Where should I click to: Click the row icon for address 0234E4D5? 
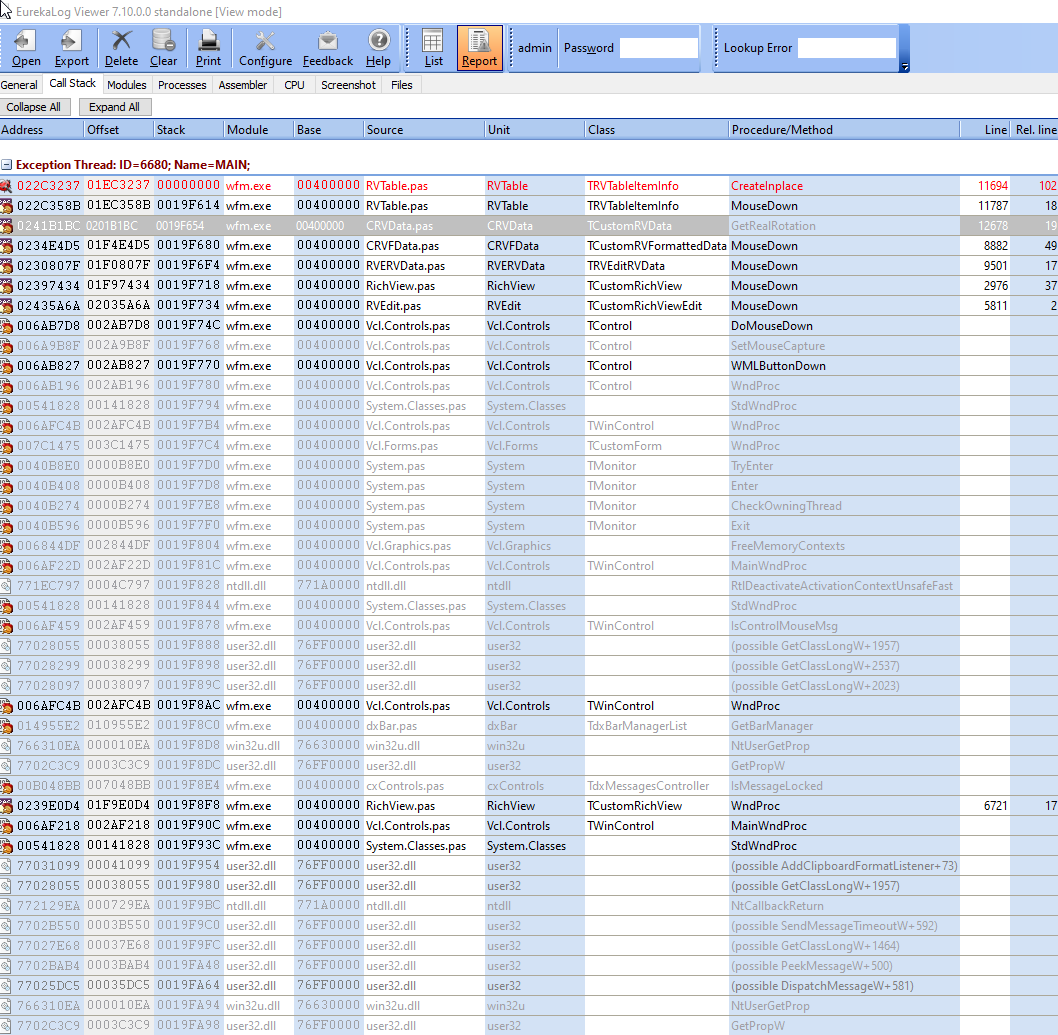(x=6, y=246)
